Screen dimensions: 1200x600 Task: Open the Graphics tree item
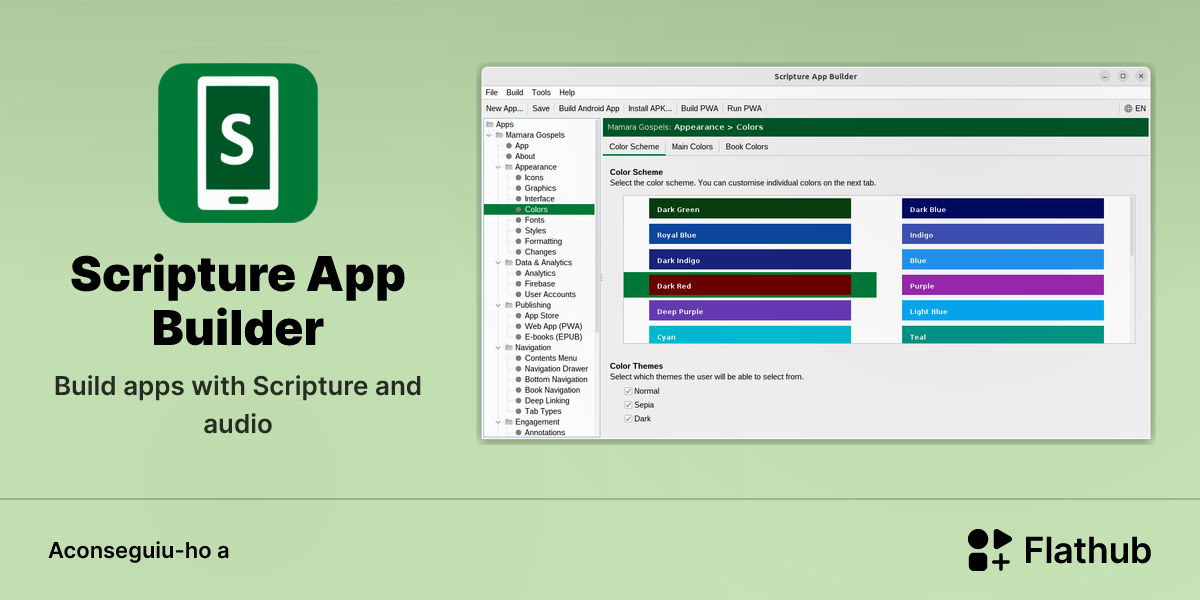(540, 188)
